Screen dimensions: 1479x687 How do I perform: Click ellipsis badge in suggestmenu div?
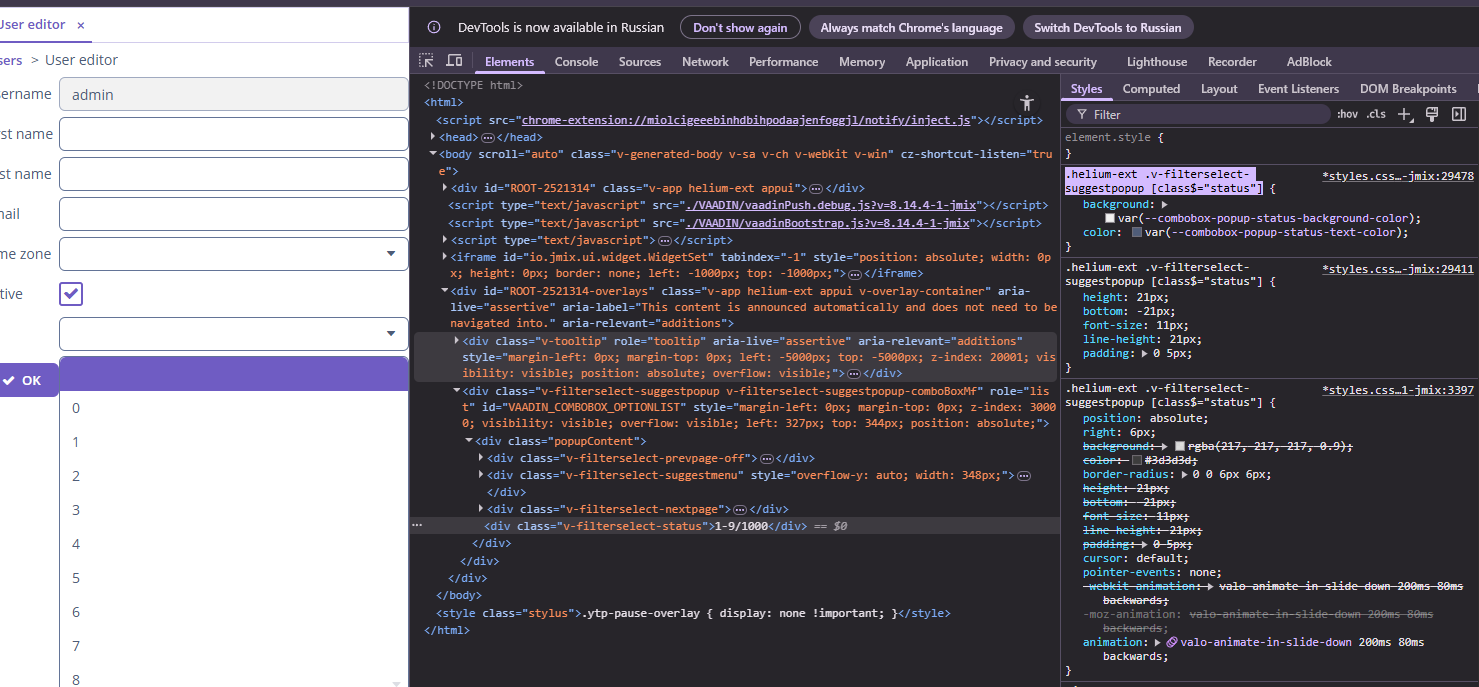[1024, 476]
